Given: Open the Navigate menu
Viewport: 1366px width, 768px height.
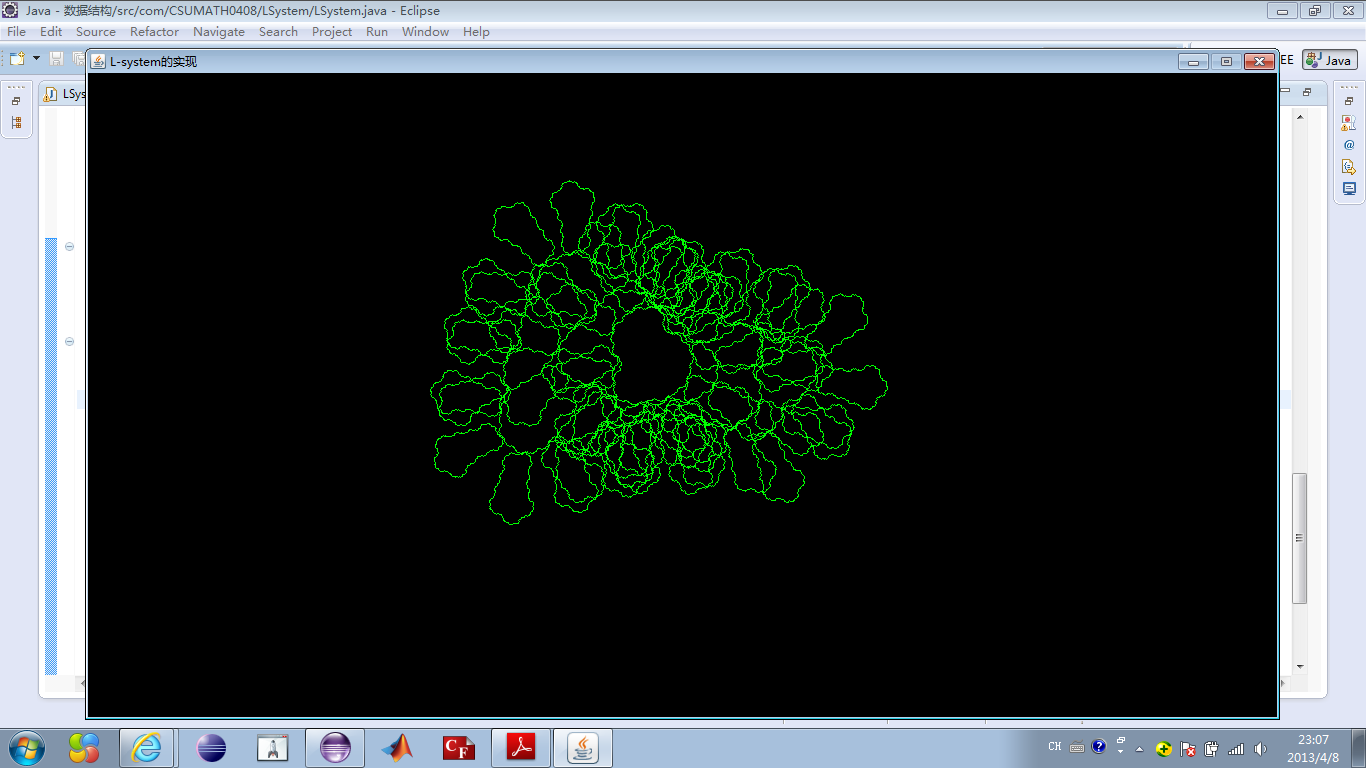Looking at the screenshot, I should coord(219,32).
